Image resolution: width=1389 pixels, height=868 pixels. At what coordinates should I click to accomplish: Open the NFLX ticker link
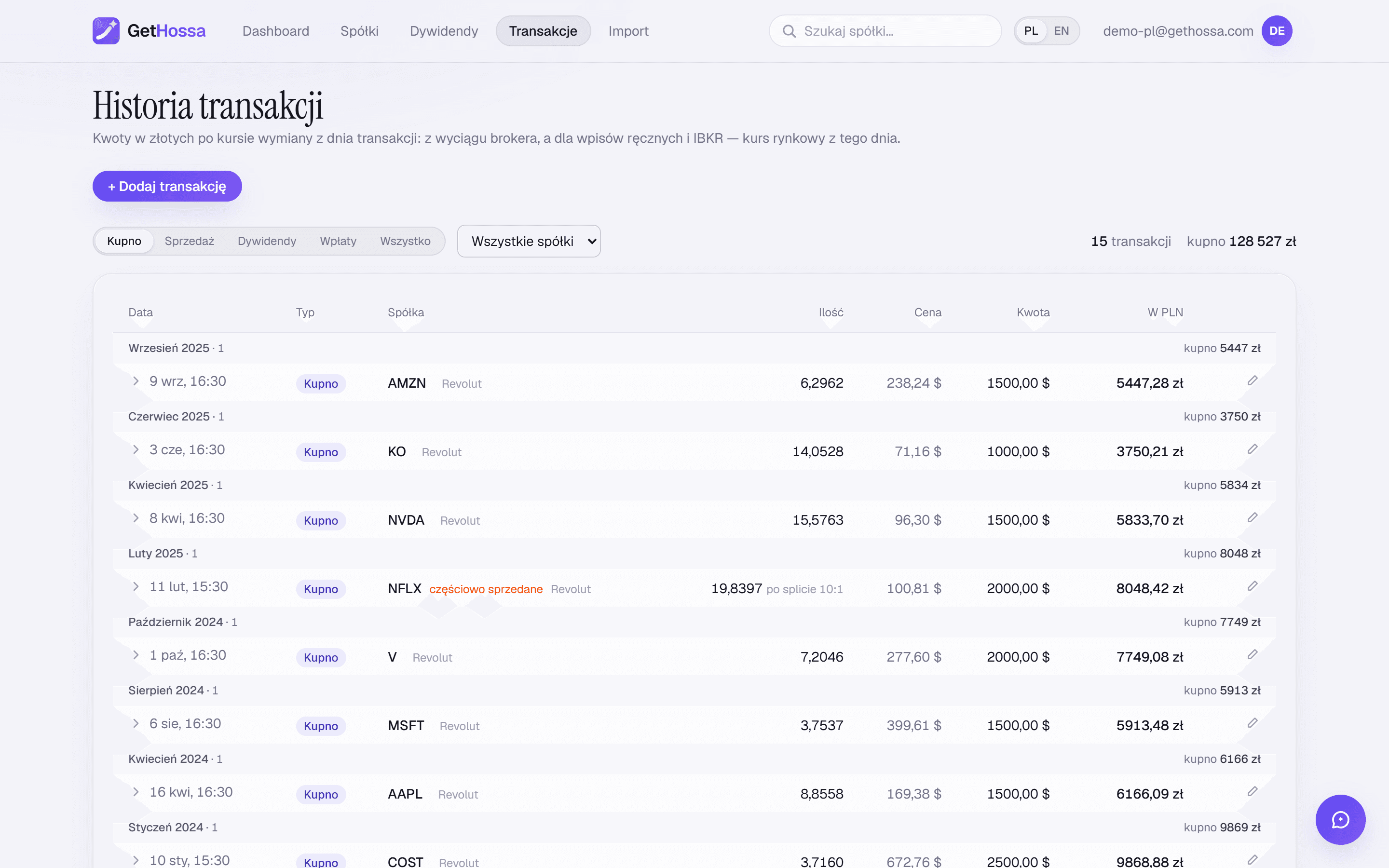click(x=405, y=588)
